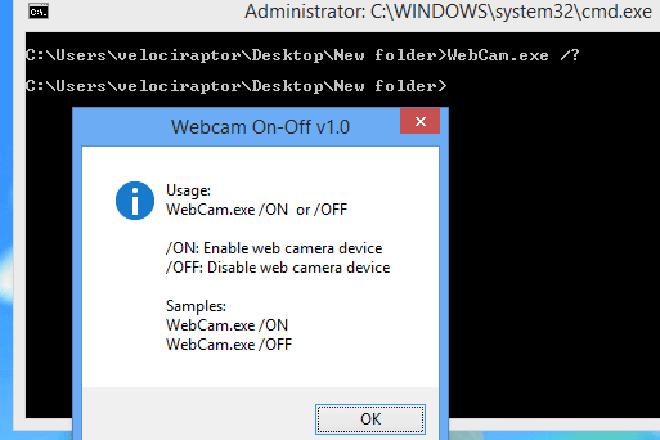The height and width of the screenshot is (440, 660).
Task: Click the blue information icon
Action: point(135,200)
